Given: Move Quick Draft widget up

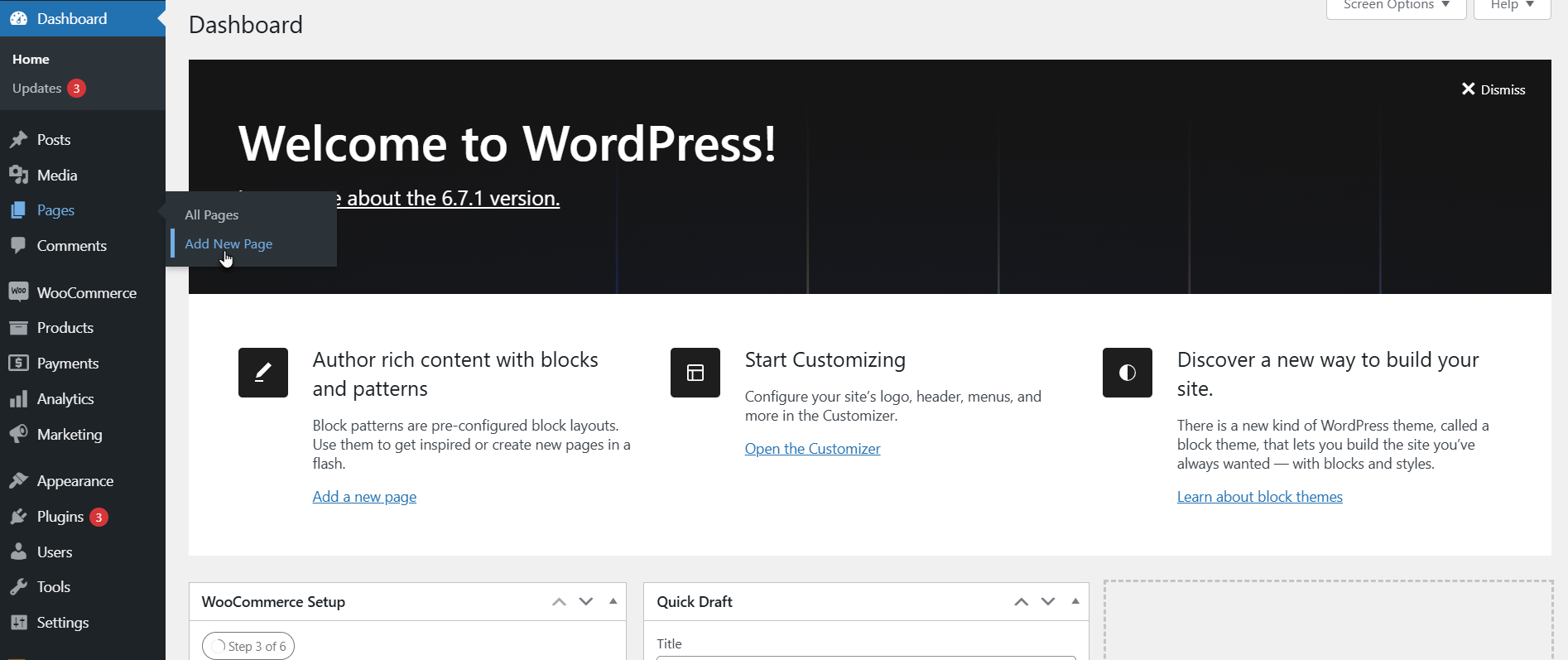Looking at the screenshot, I should pos(1022,602).
